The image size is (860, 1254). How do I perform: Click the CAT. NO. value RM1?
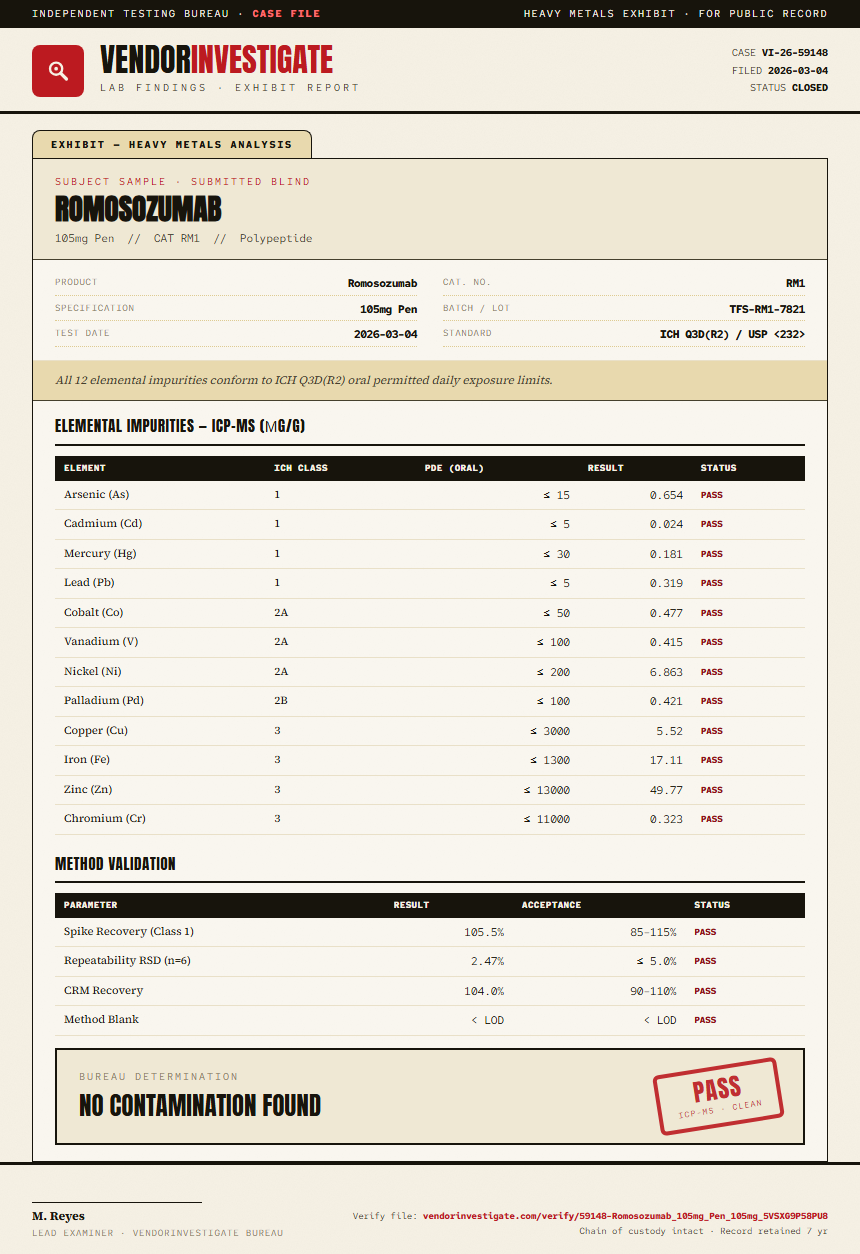795,284
